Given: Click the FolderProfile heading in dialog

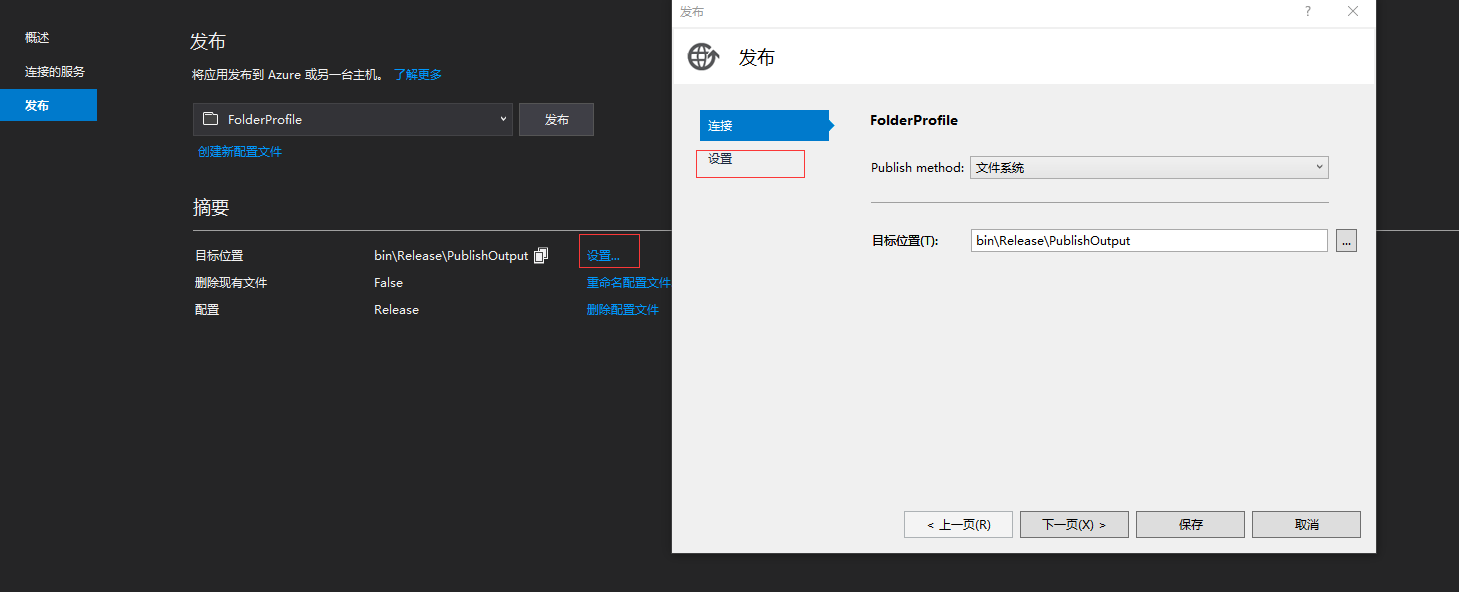Looking at the screenshot, I should click(914, 120).
